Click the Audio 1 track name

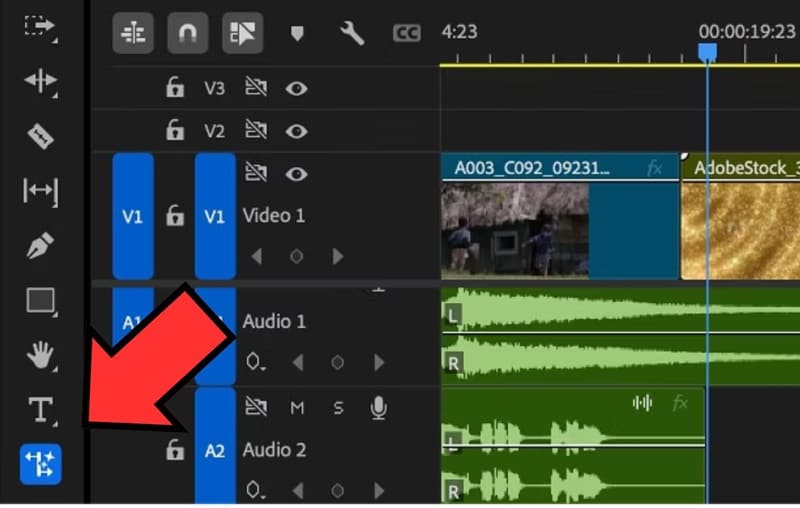274,321
